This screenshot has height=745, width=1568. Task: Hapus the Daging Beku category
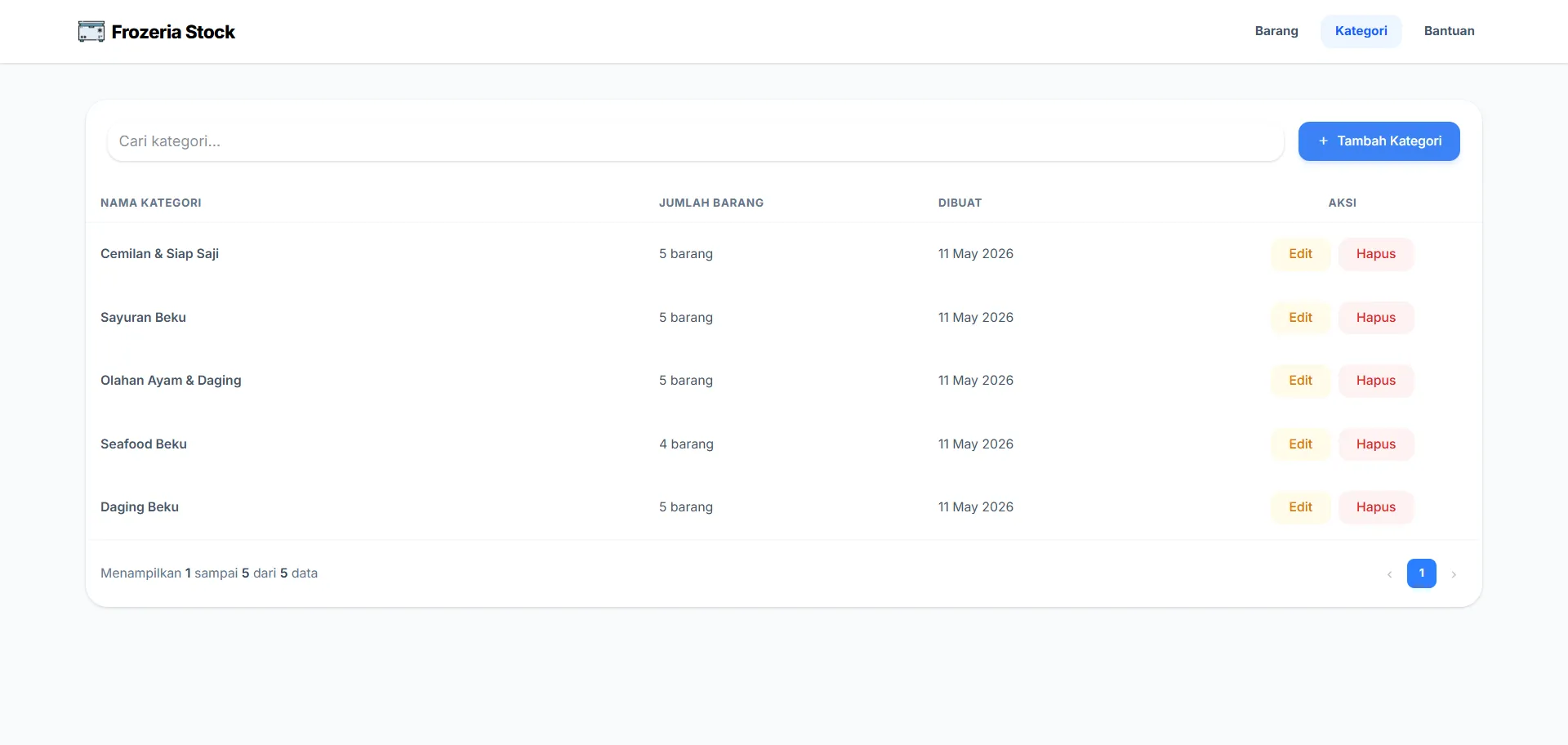1375,507
